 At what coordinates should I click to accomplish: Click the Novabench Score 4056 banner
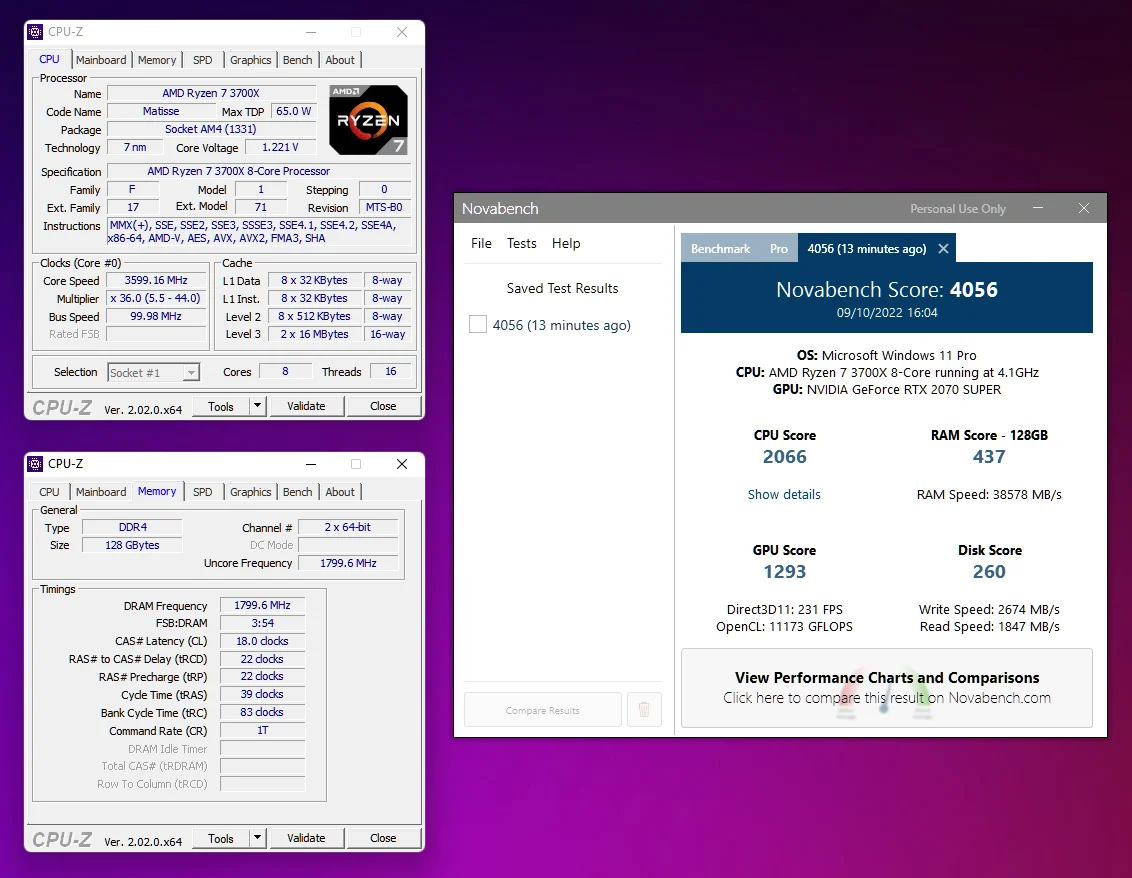coord(887,297)
